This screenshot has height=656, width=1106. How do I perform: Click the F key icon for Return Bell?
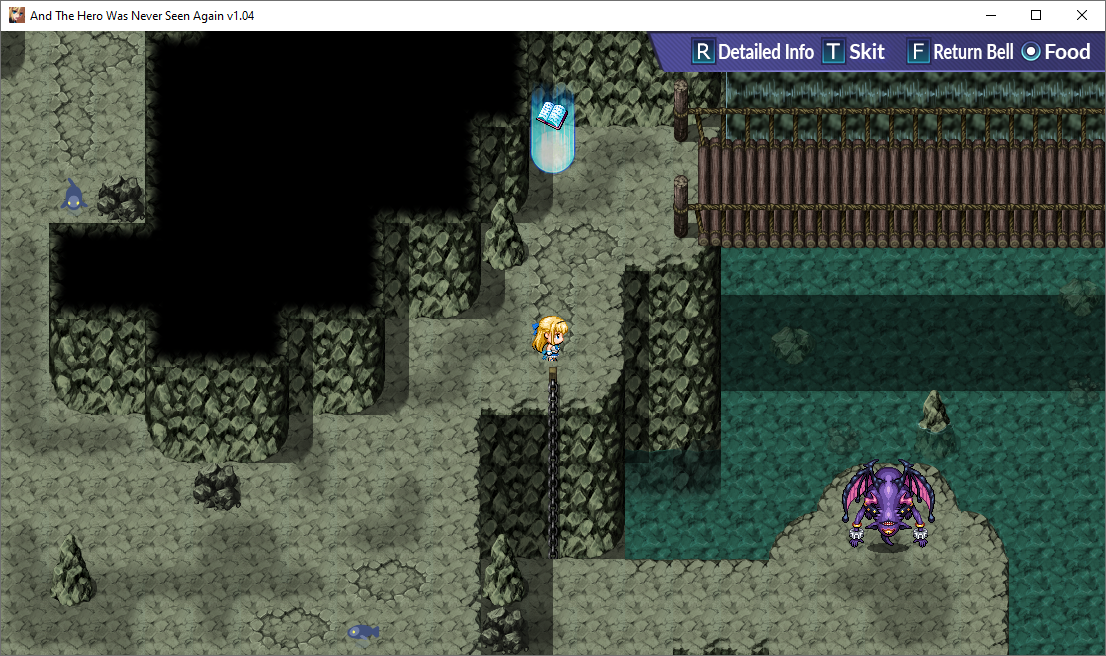918,52
